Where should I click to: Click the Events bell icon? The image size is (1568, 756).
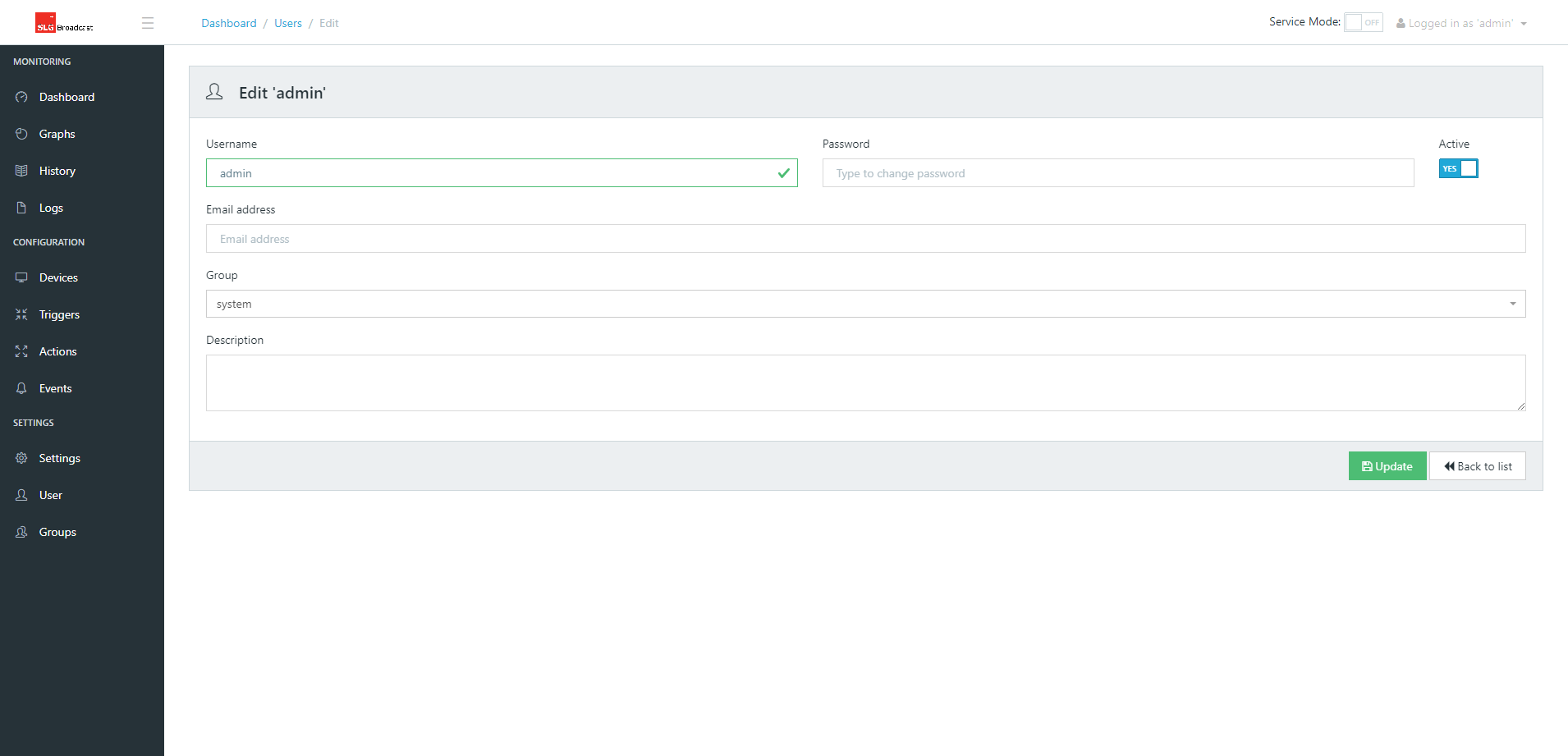(21, 388)
